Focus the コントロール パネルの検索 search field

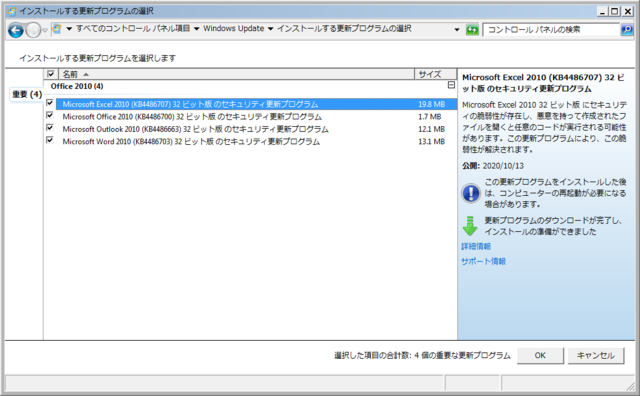pyautogui.click(x=551, y=30)
